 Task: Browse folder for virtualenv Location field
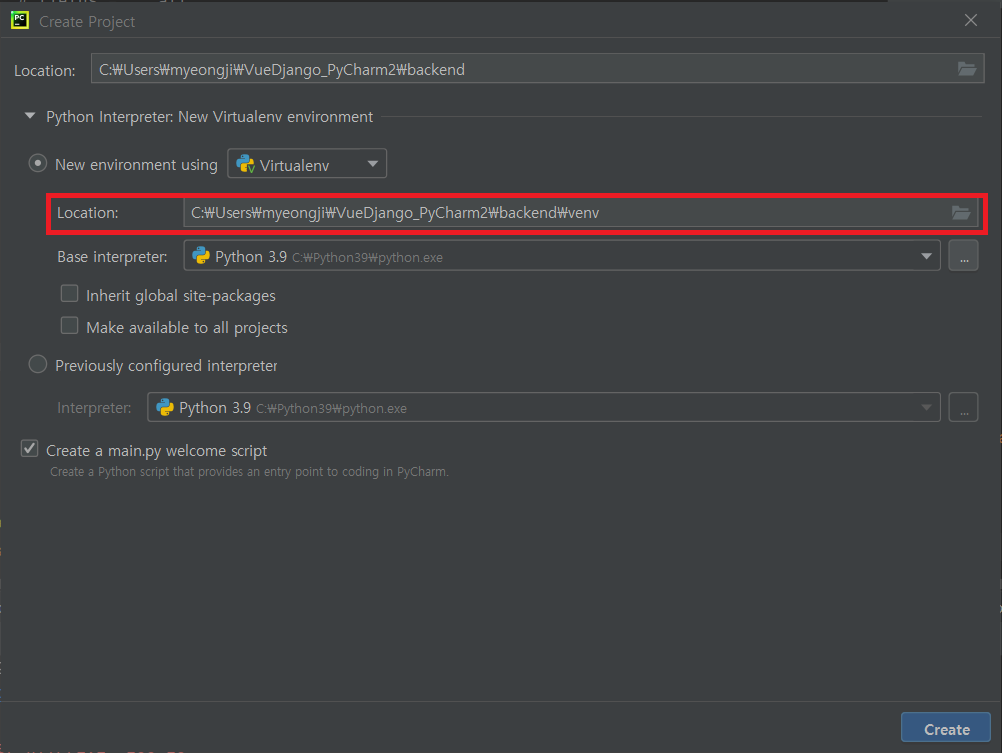(960, 213)
